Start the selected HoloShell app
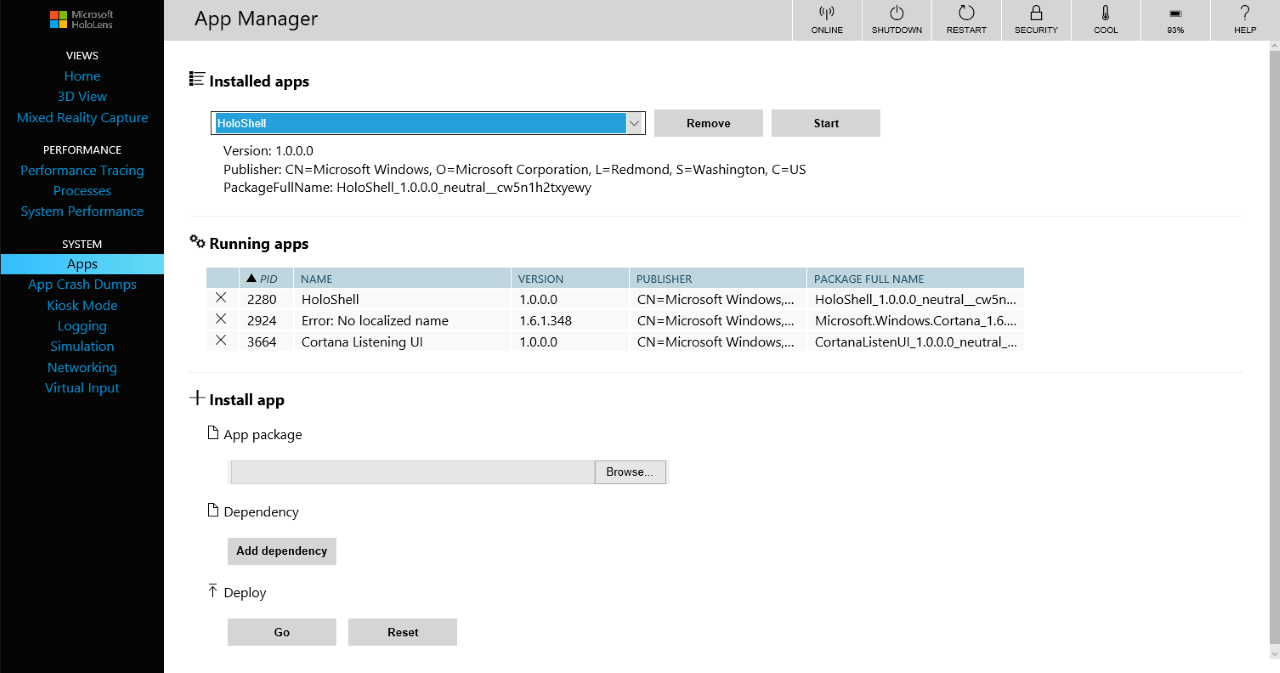This screenshot has width=1280, height=673. point(826,123)
